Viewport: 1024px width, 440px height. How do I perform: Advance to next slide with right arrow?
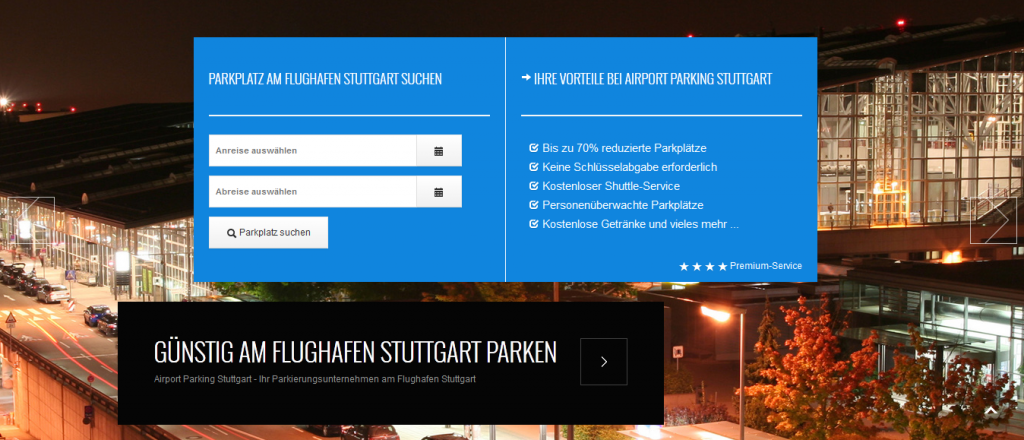click(992, 220)
